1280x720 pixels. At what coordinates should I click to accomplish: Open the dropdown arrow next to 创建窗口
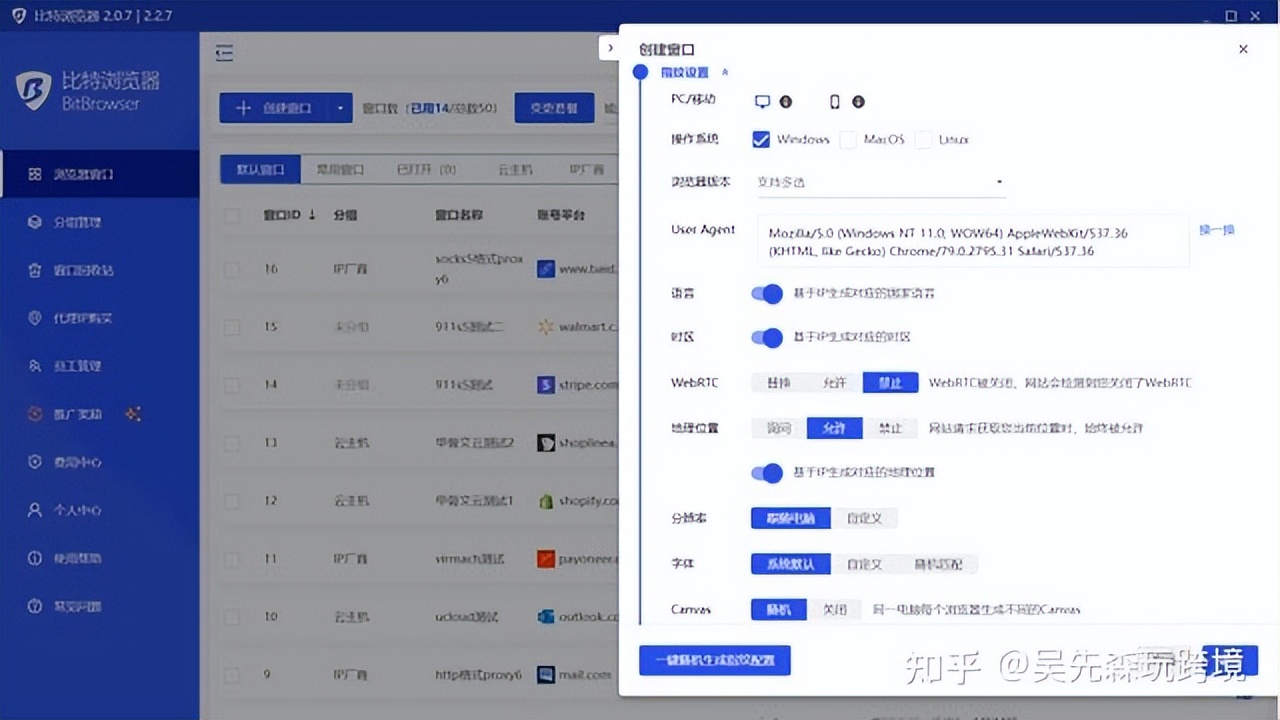pos(341,108)
